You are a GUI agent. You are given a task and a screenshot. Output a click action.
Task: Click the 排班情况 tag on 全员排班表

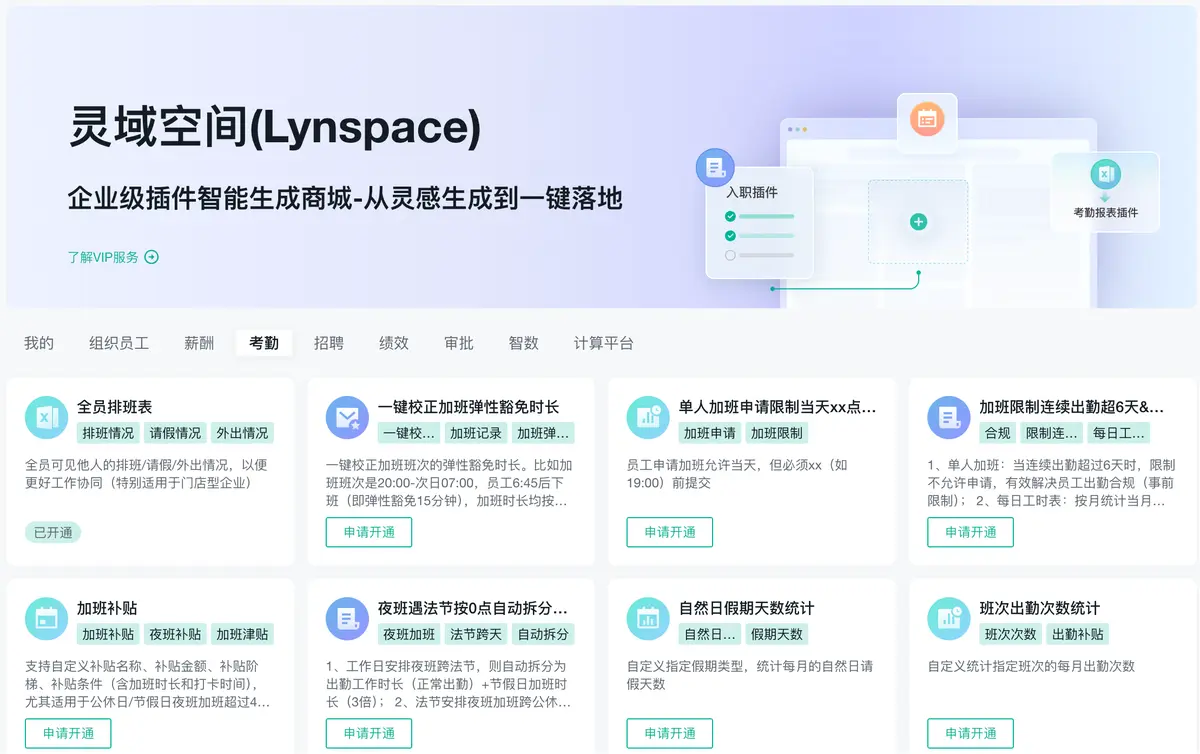click(x=108, y=433)
